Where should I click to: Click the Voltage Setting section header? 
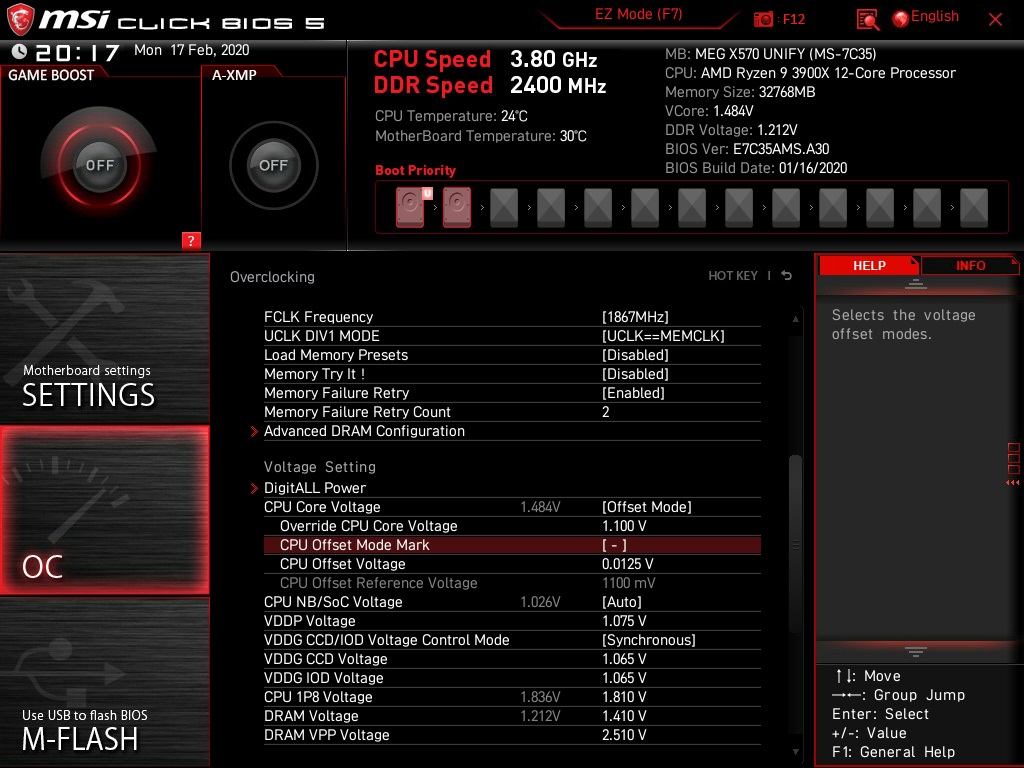coord(320,467)
